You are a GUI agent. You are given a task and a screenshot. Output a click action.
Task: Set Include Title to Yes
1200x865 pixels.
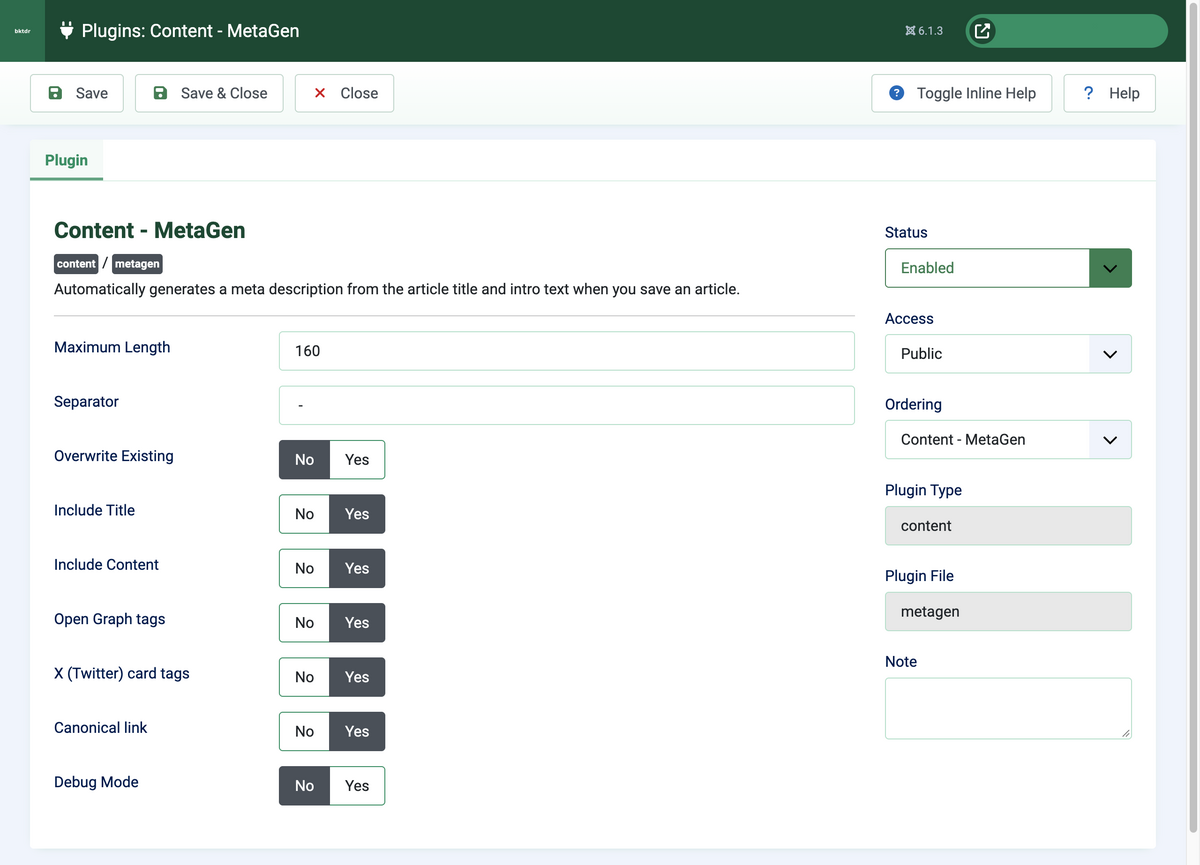(357, 514)
